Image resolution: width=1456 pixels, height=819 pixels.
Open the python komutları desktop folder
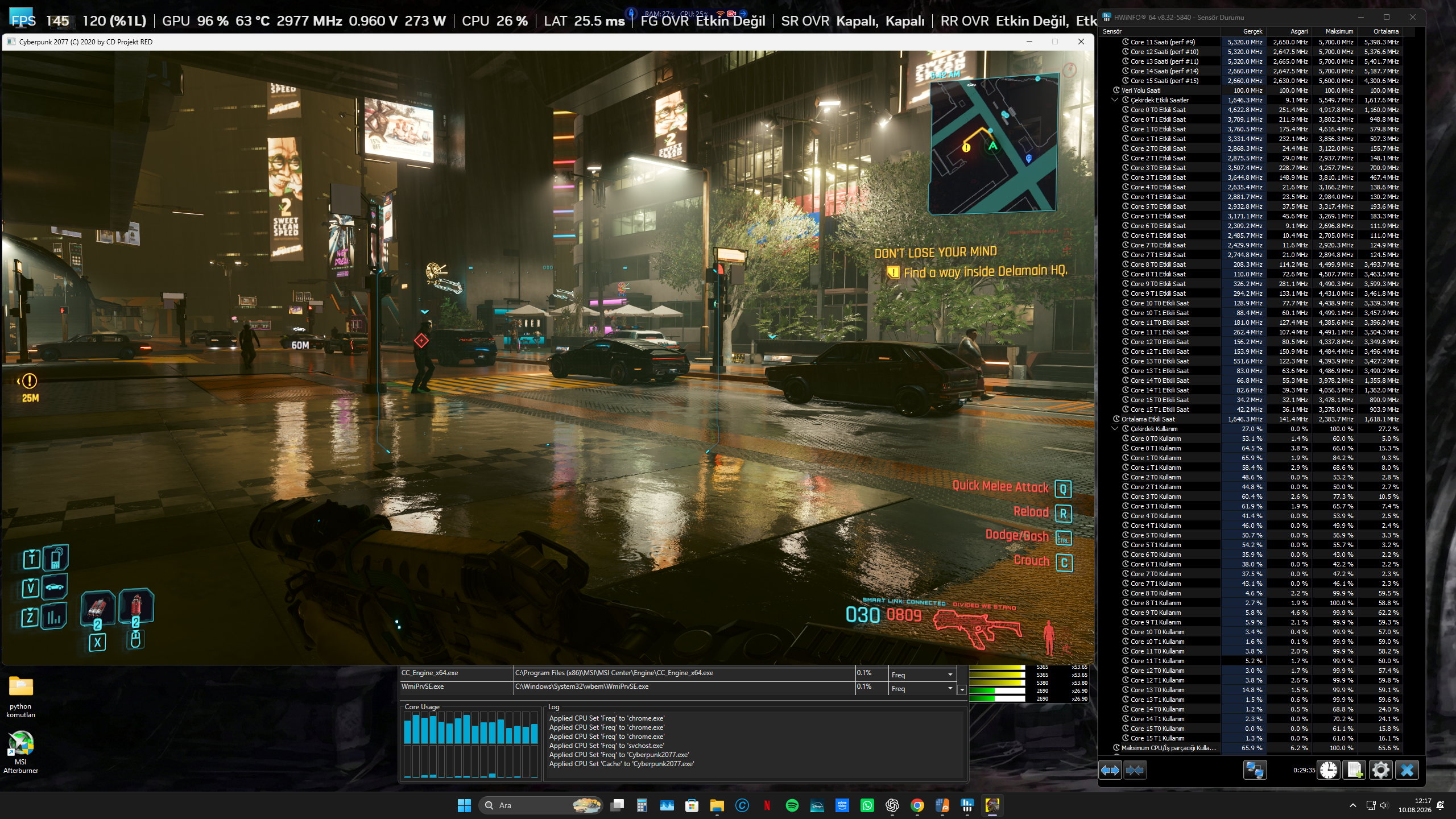coord(21,697)
